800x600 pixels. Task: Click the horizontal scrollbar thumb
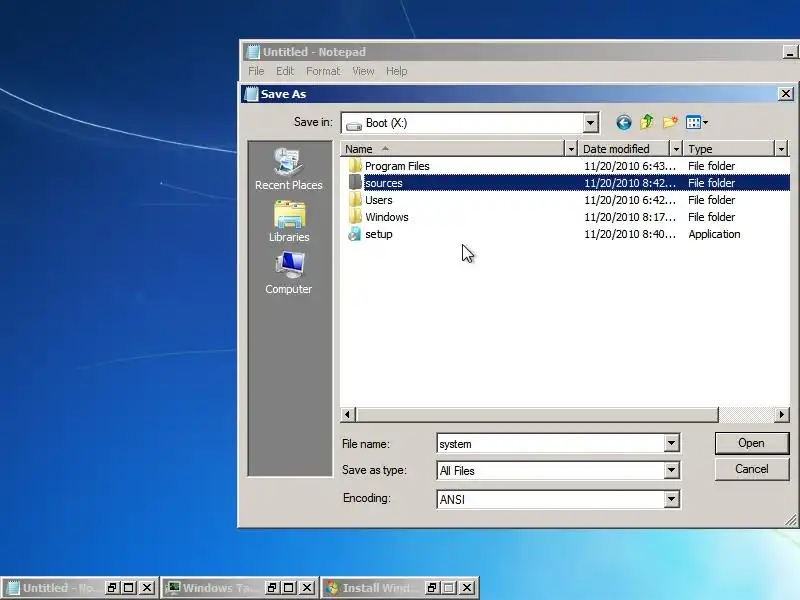[537, 414]
